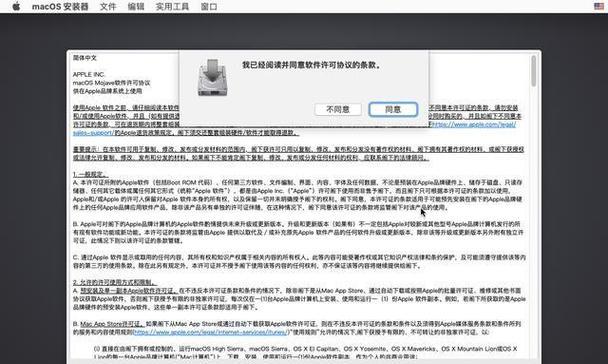Open the internet-services/itunes link

[210, 332]
